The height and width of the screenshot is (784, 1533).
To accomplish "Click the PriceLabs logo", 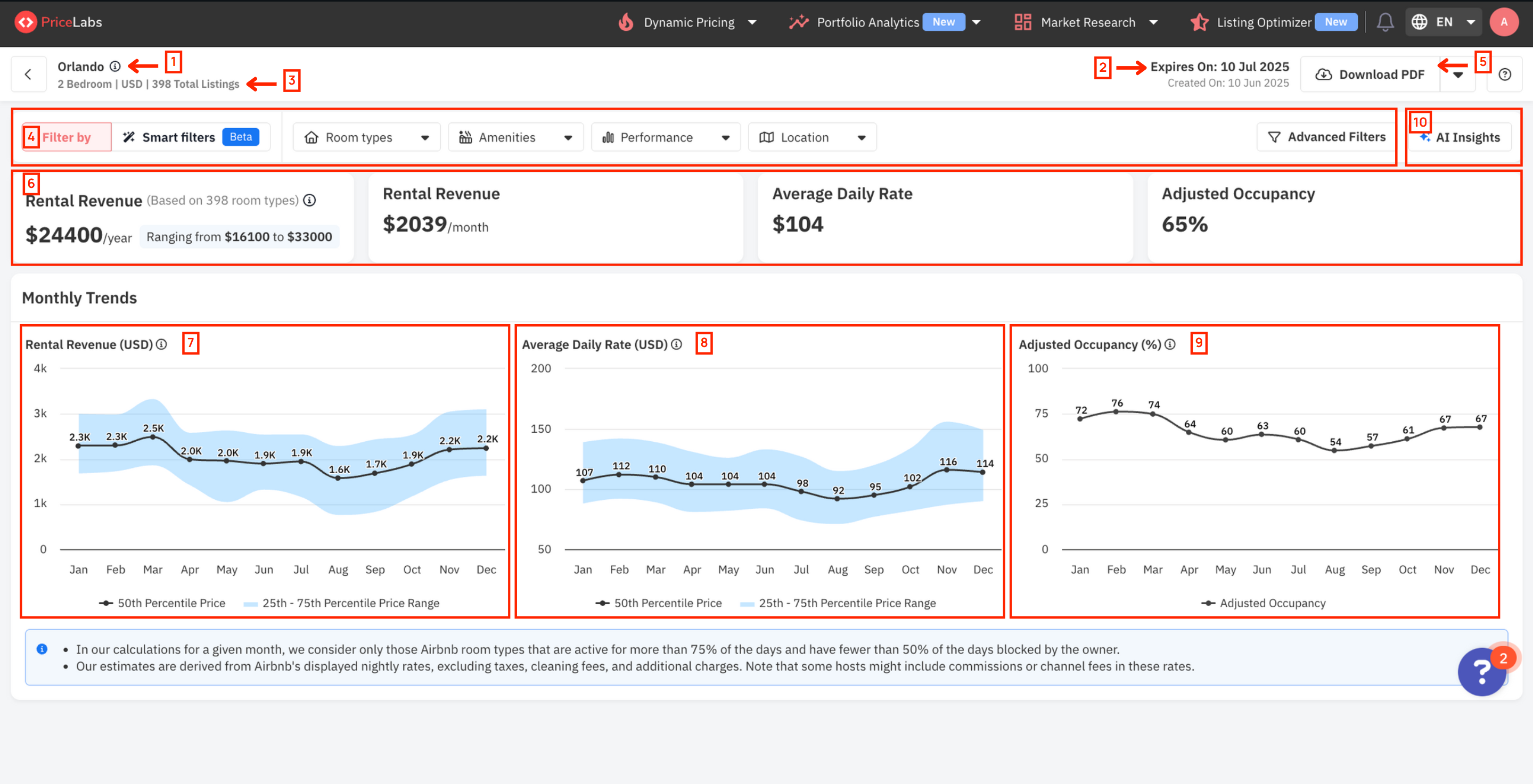I will (x=58, y=22).
